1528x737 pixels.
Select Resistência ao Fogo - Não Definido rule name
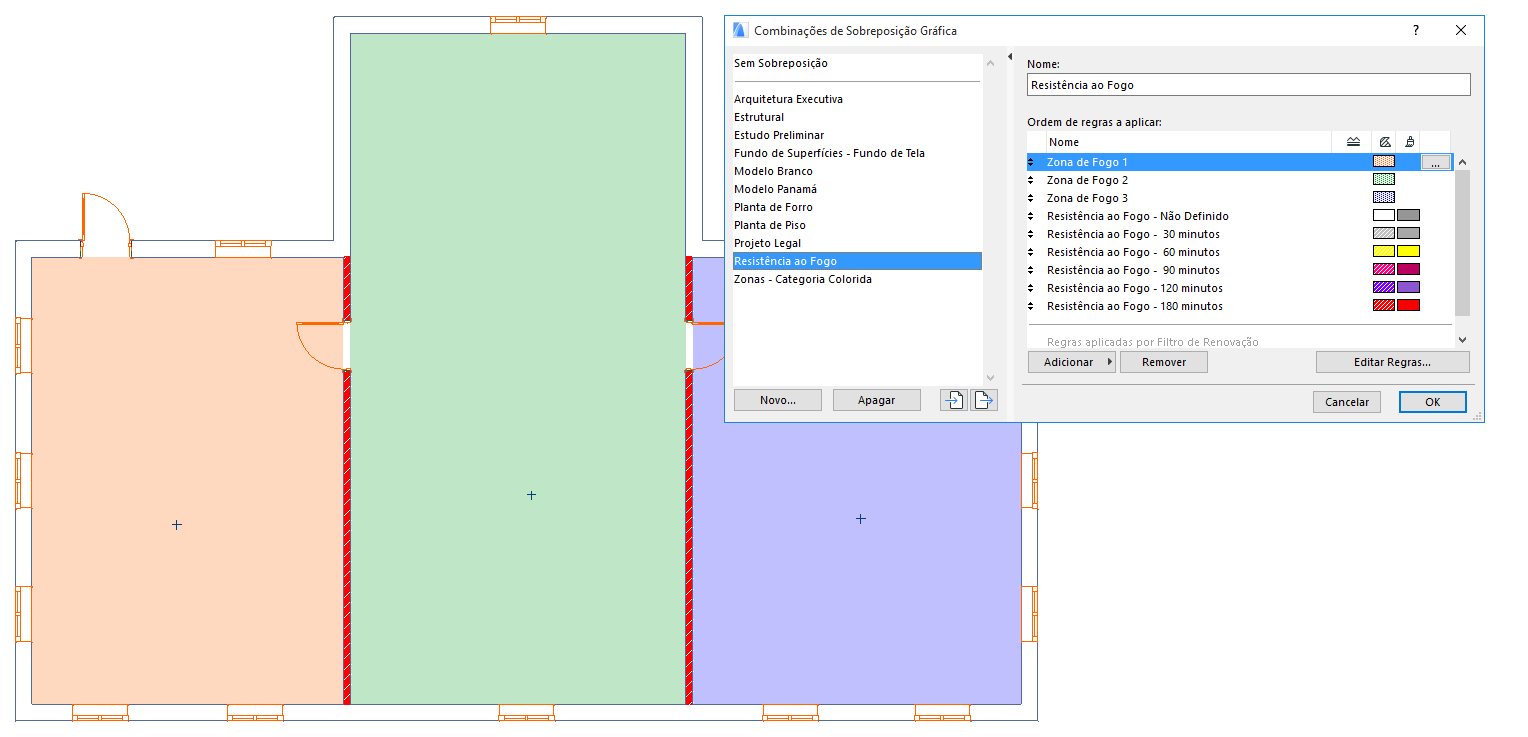pos(1138,216)
